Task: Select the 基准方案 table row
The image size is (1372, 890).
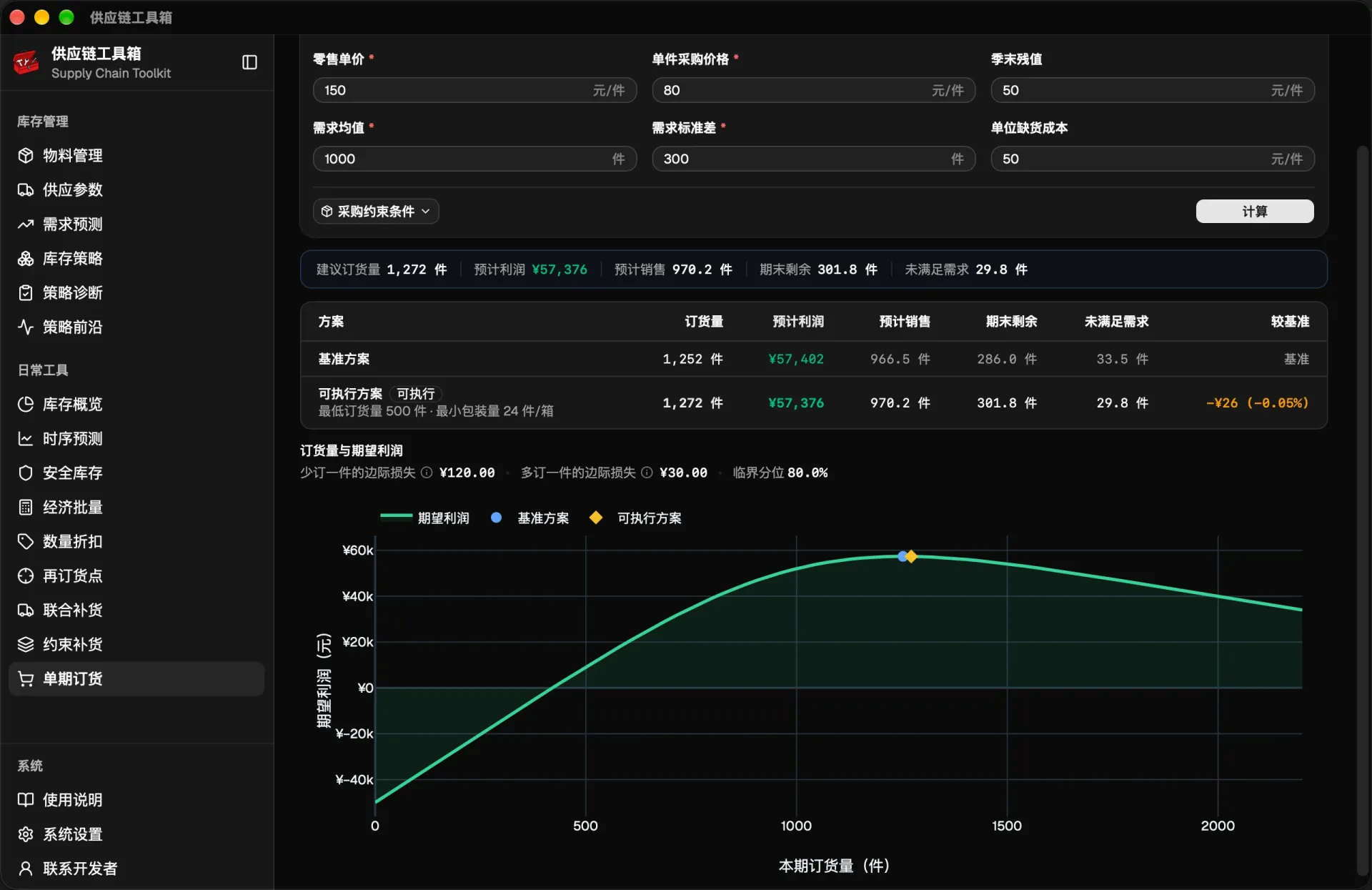Action: tap(813, 359)
